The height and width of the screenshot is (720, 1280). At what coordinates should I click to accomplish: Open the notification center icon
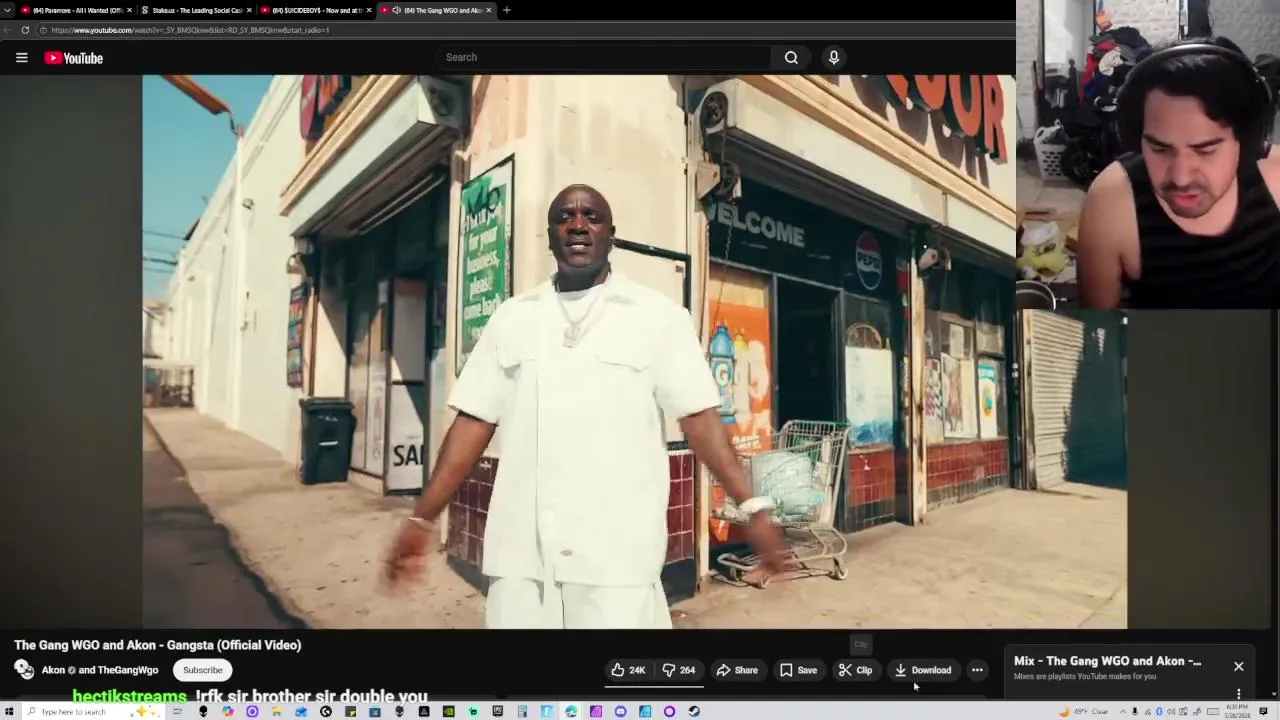coord(1263,711)
